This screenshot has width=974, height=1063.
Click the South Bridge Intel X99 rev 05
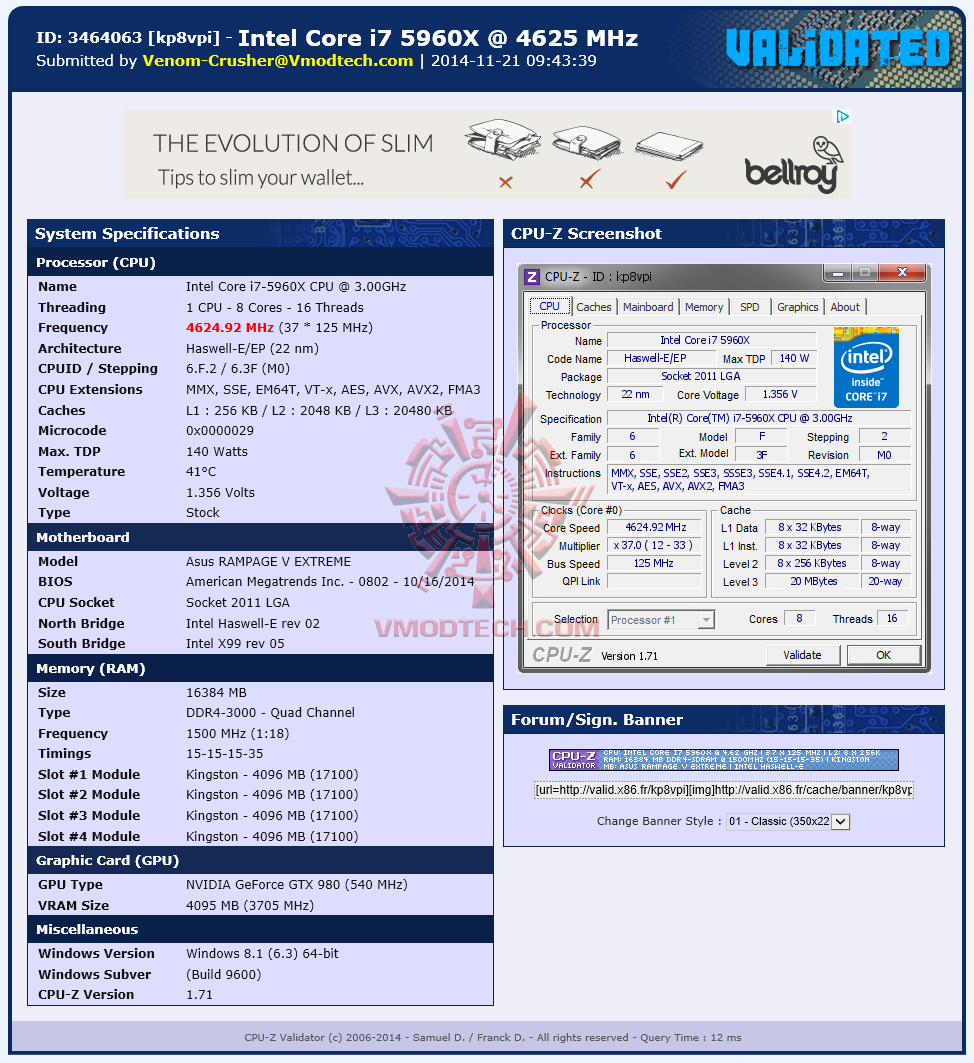pos(235,643)
